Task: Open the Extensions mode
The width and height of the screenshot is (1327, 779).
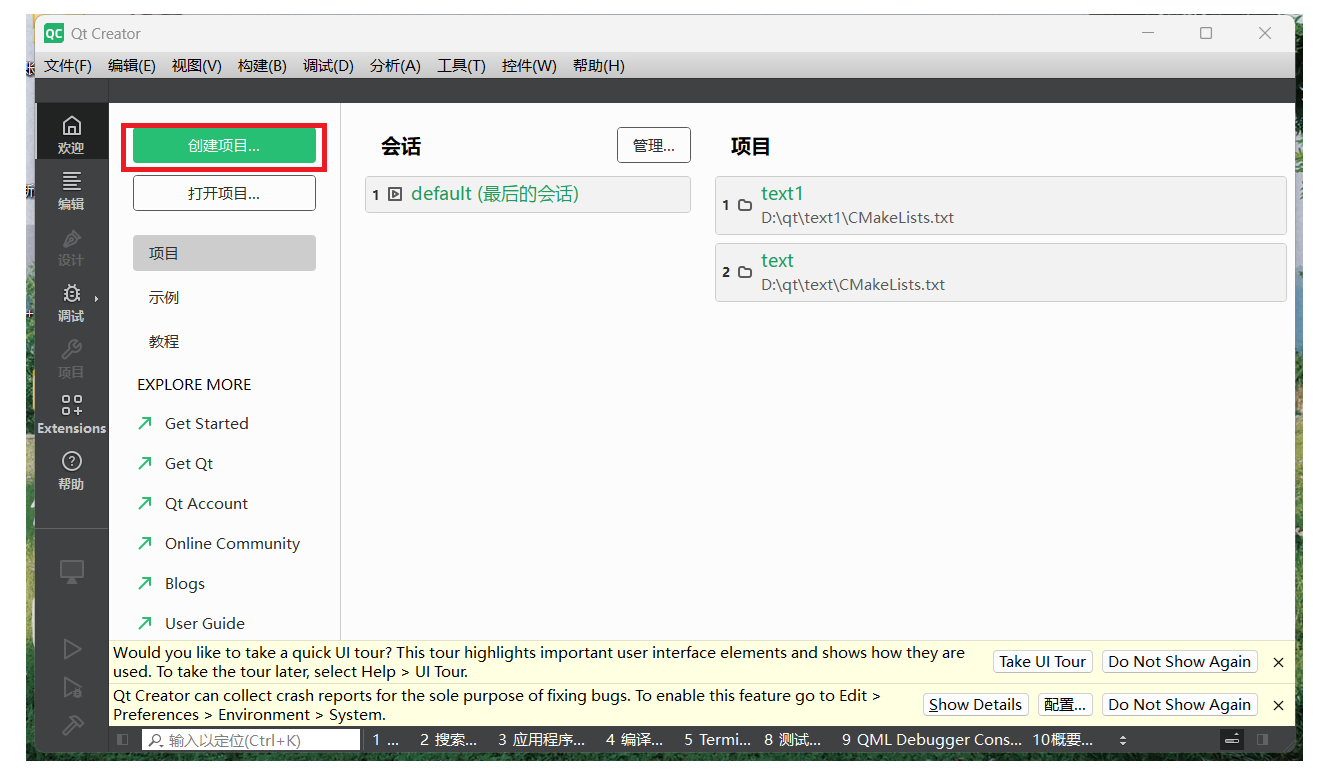Action: [x=71, y=414]
